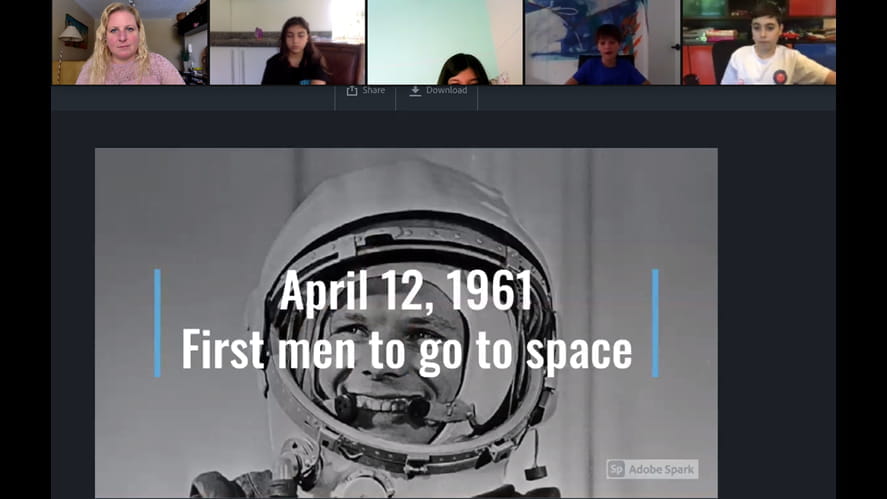Image resolution: width=887 pixels, height=499 pixels.
Task: Click the lamp in the first video tile
Action: click(x=71, y=36)
